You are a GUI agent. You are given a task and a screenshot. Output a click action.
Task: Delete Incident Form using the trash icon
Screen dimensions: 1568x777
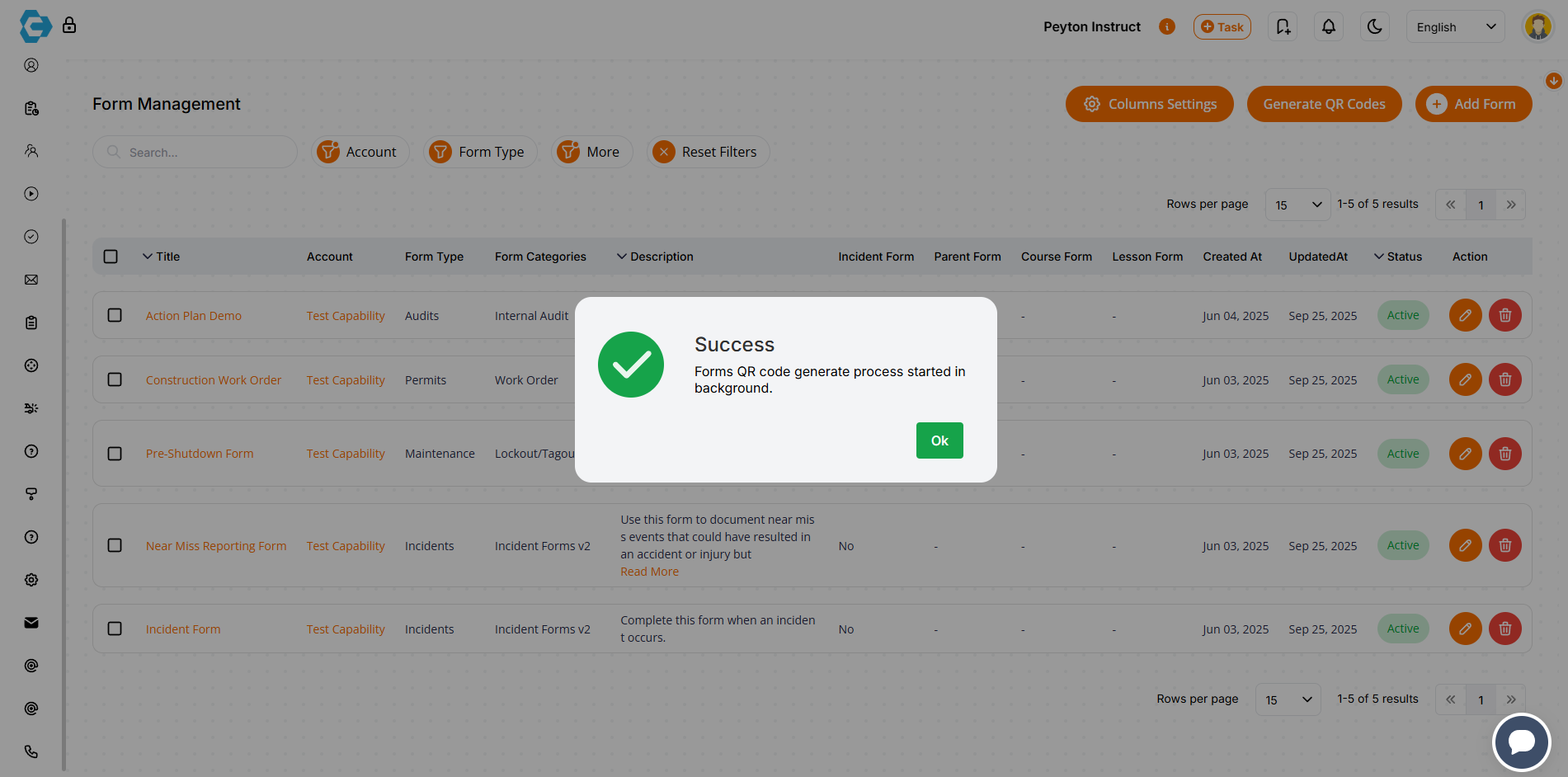(1504, 629)
